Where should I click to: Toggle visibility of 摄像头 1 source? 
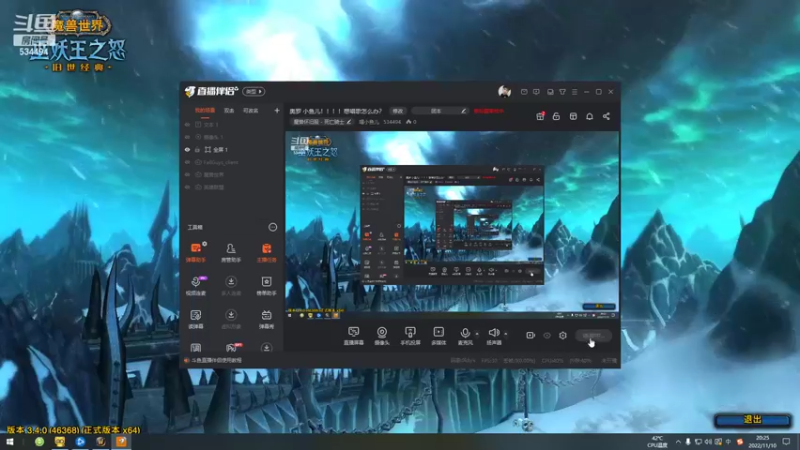pos(187,137)
